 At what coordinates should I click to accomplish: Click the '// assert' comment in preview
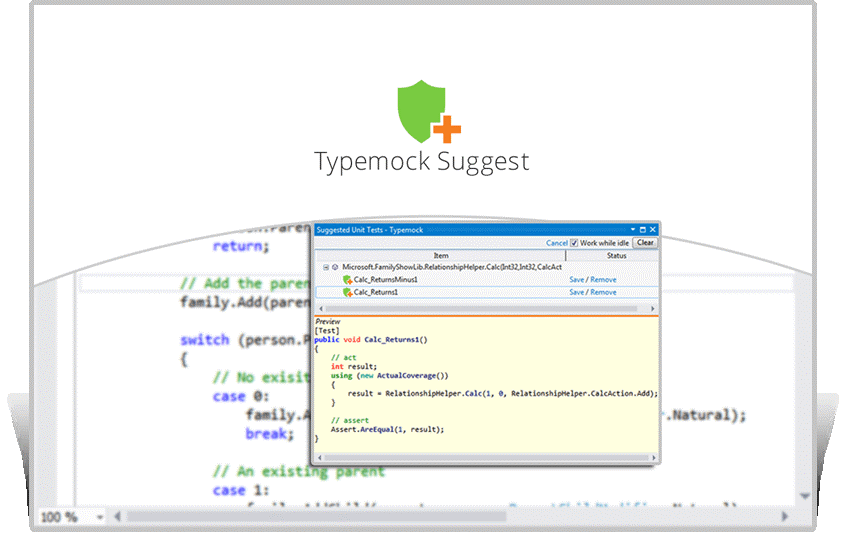click(x=349, y=420)
